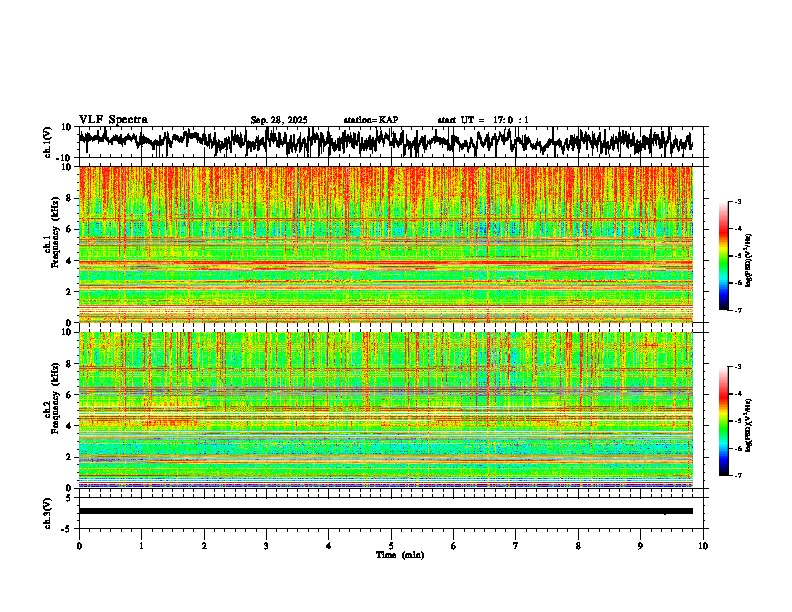The width and height of the screenshot is (792, 612).
Task: Click the -3 tick on ch.1 colorbar
Action: (x=738, y=202)
